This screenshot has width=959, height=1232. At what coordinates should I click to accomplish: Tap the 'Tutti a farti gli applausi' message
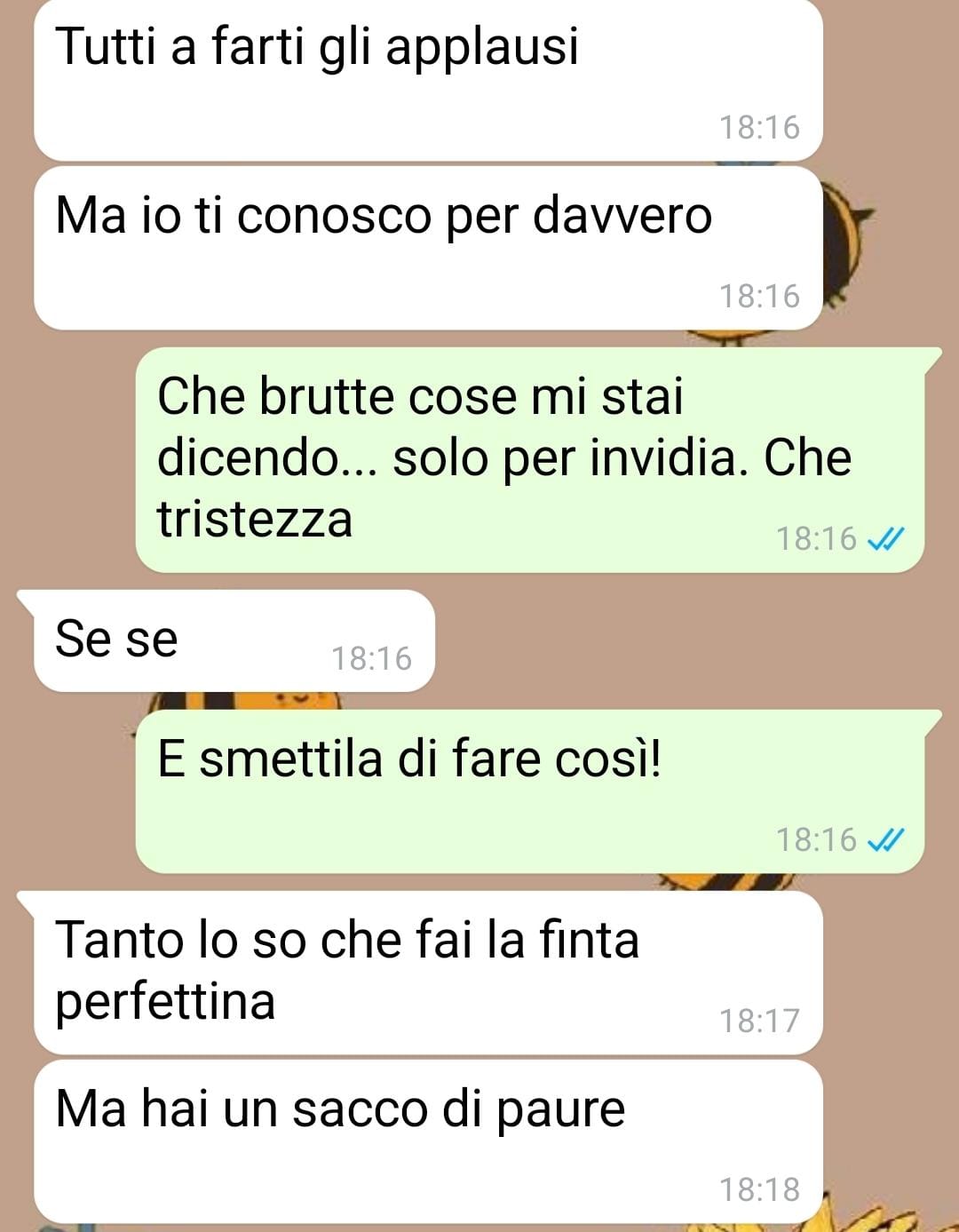pos(428,80)
